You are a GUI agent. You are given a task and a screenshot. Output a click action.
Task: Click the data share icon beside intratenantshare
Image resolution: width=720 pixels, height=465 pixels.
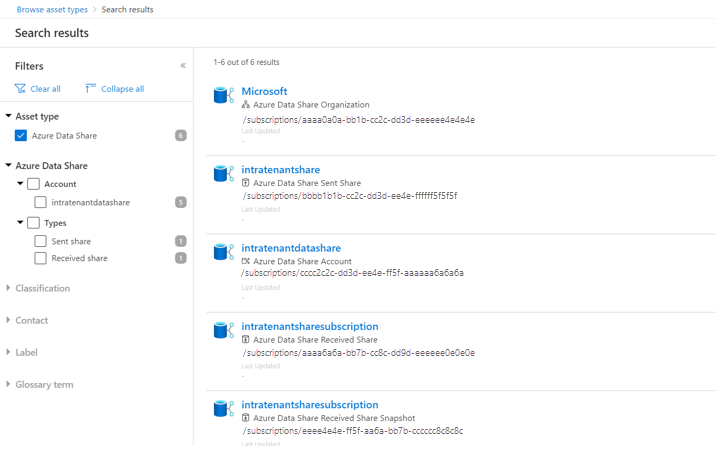pos(224,174)
